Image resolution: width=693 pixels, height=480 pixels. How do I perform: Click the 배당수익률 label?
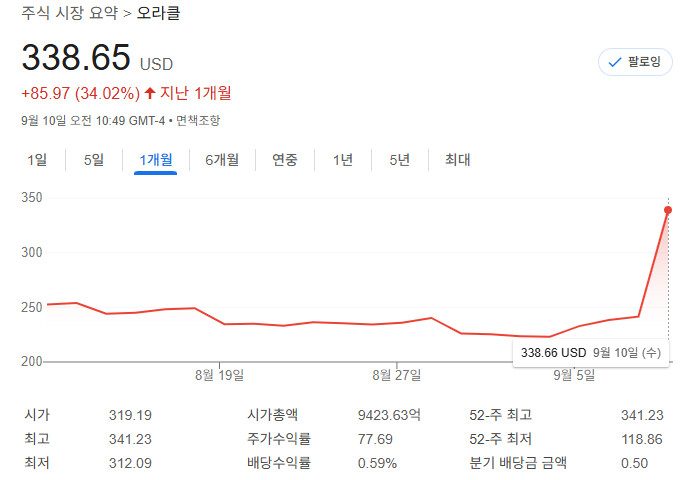coord(279,462)
